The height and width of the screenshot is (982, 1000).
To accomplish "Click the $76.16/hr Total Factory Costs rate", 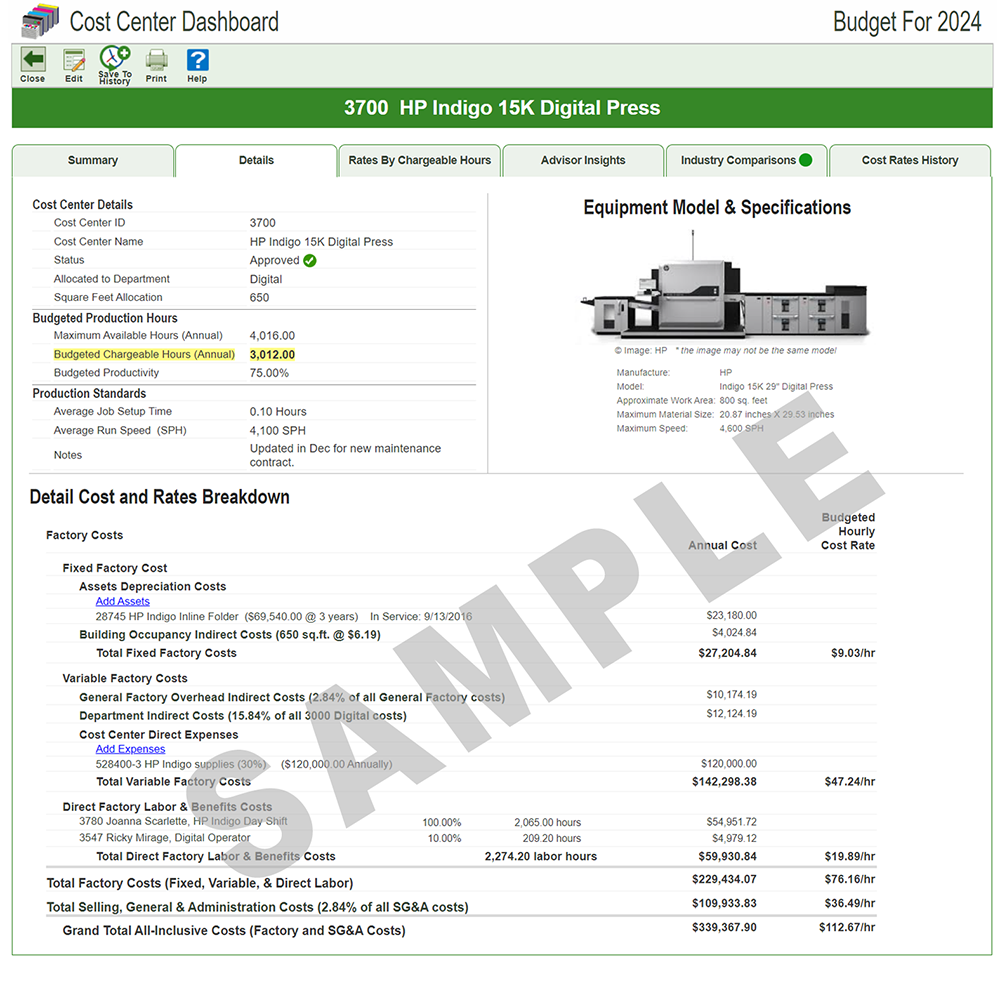I will point(849,879).
